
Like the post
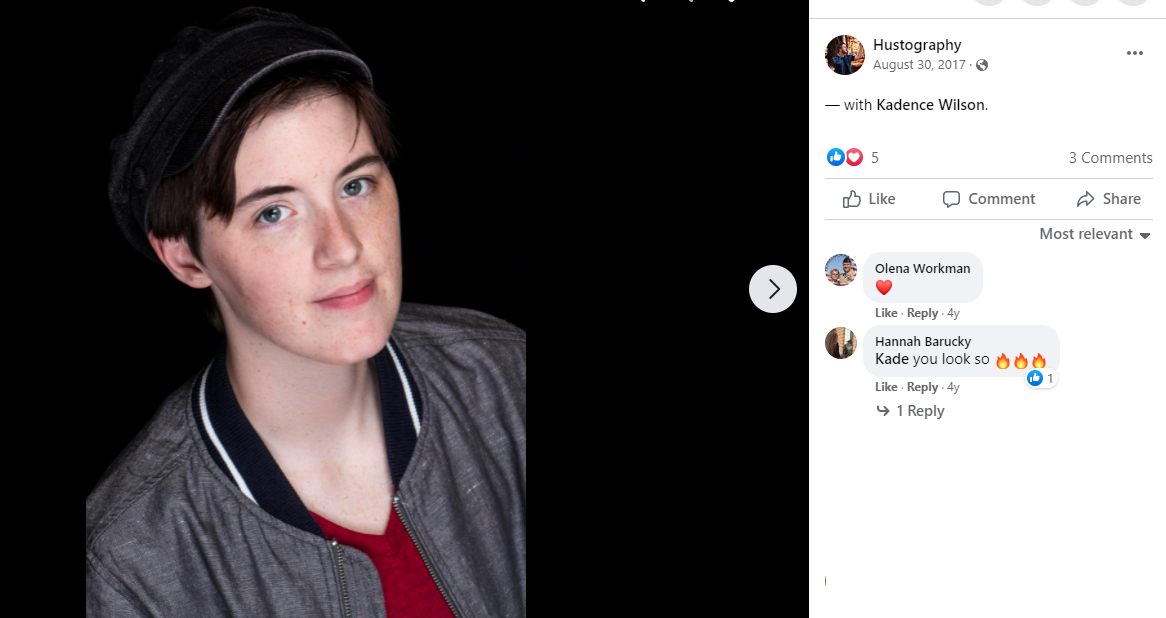869,199
